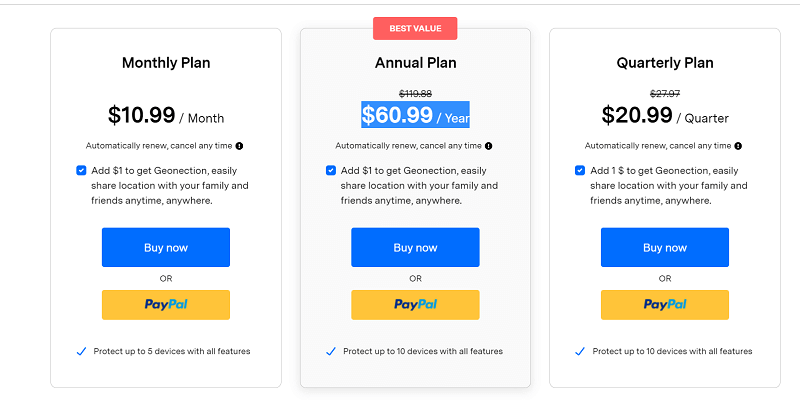The image size is (800, 400).
Task: Click info icon under Quarterly Plan auto-renew
Action: coord(739,146)
